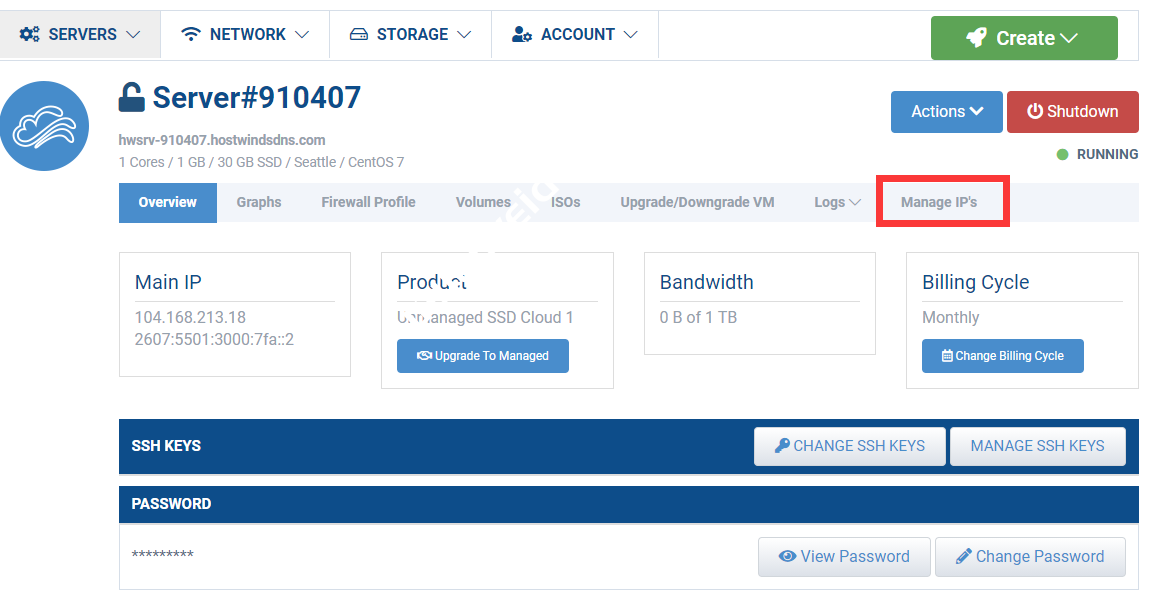Expand the Logs tab dropdown
This screenshot has width=1155, height=606.
837,202
